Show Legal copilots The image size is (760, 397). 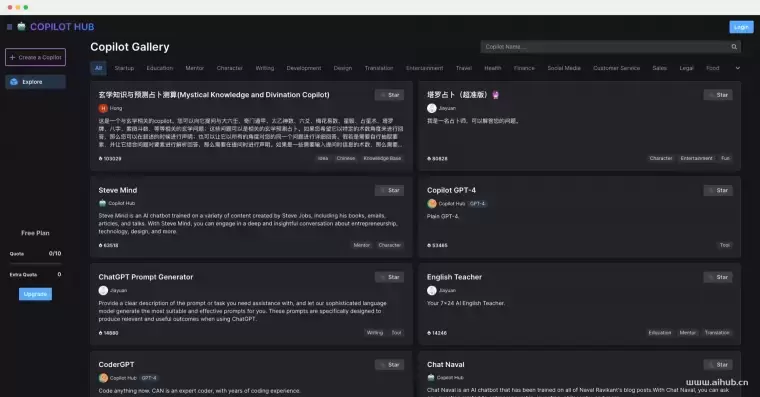pyautogui.click(x=686, y=68)
